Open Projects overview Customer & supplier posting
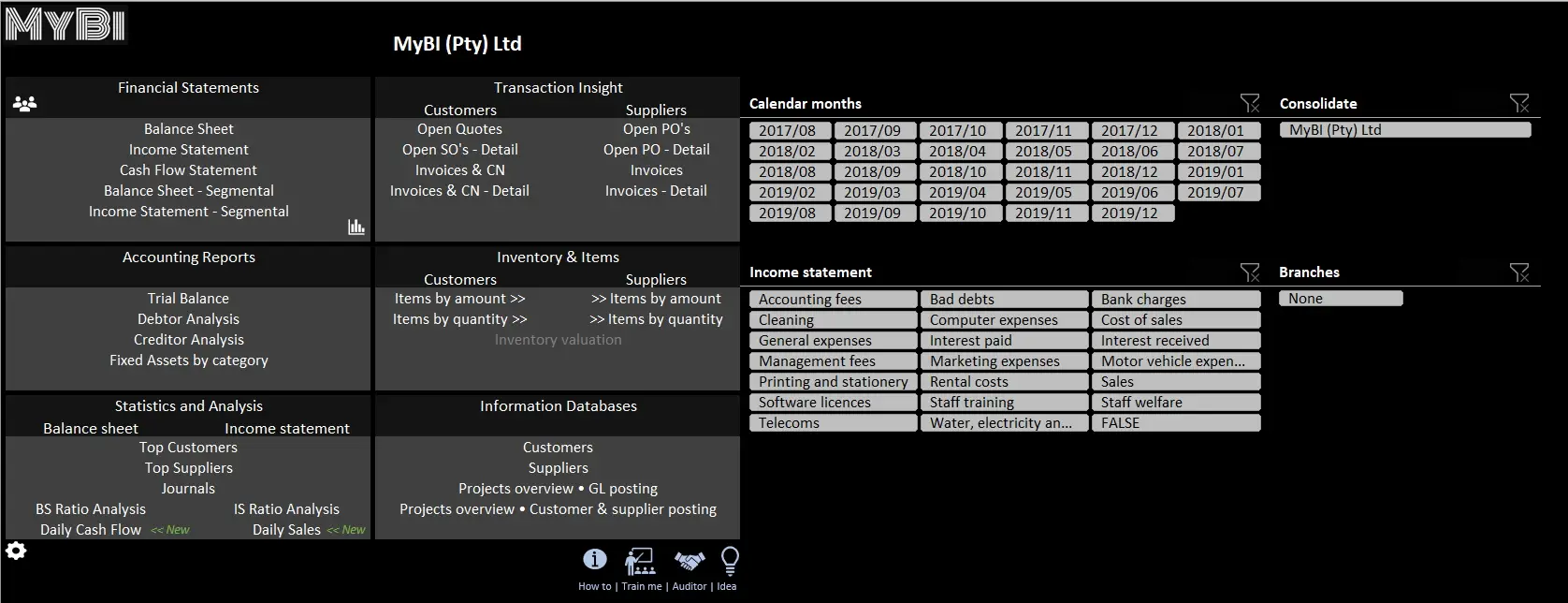The image size is (1568, 603). tap(559, 509)
